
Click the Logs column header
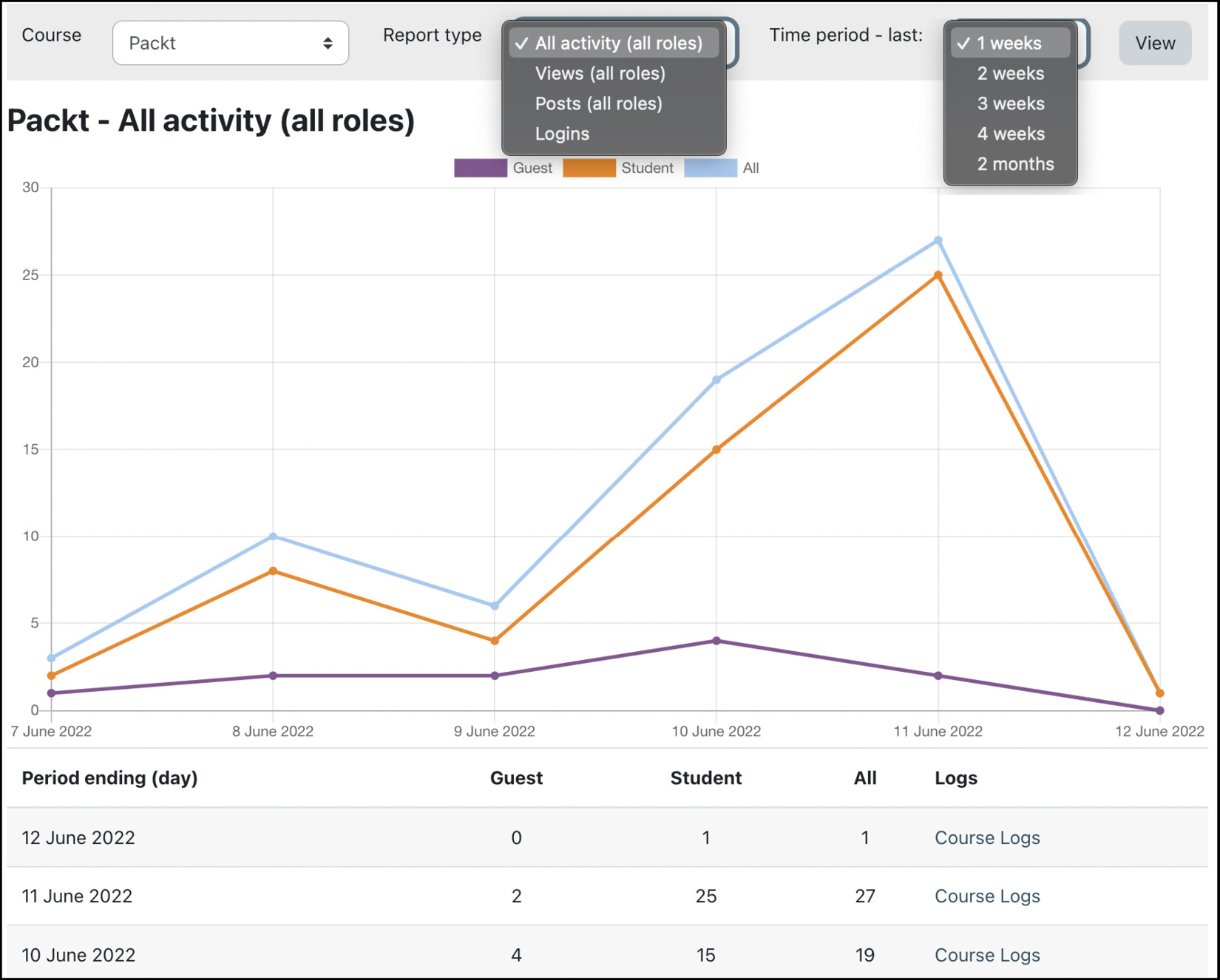(956, 777)
